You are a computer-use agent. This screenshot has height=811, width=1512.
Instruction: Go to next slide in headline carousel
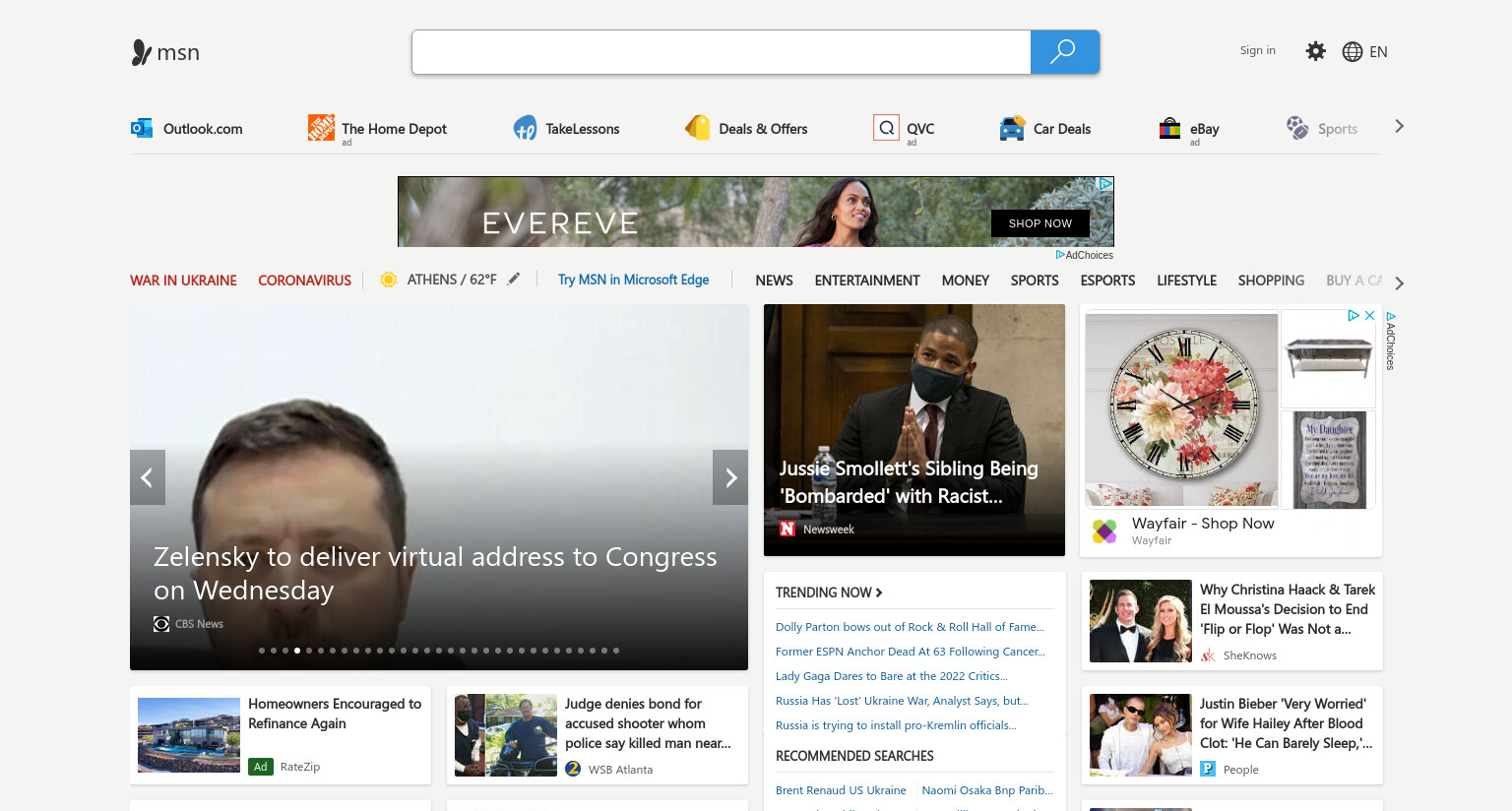[x=730, y=477]
